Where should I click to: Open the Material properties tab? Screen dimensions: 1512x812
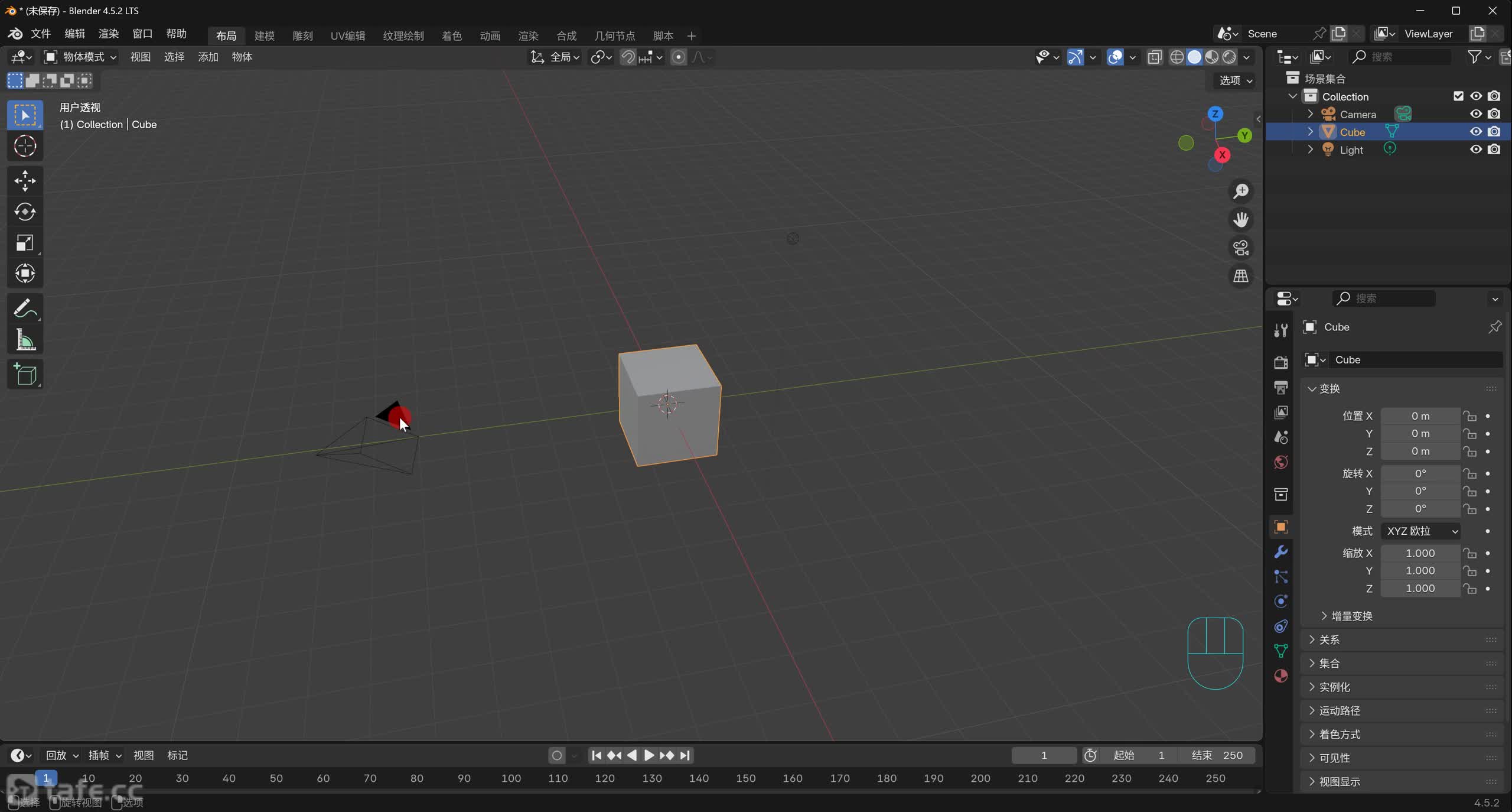pos(1280,676)
